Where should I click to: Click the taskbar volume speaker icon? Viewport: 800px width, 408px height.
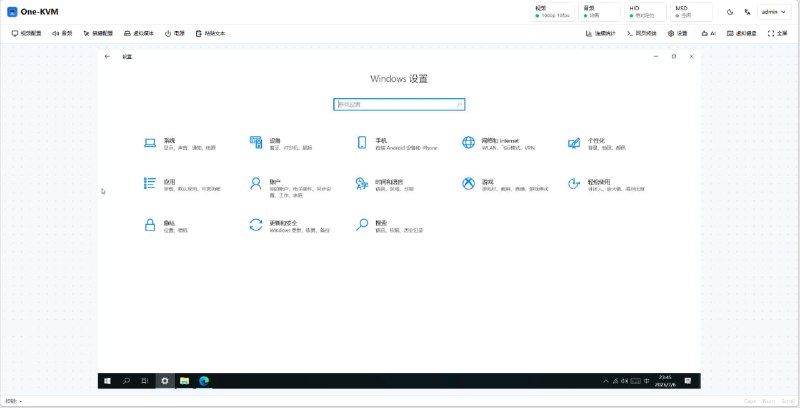pos(624,381)
